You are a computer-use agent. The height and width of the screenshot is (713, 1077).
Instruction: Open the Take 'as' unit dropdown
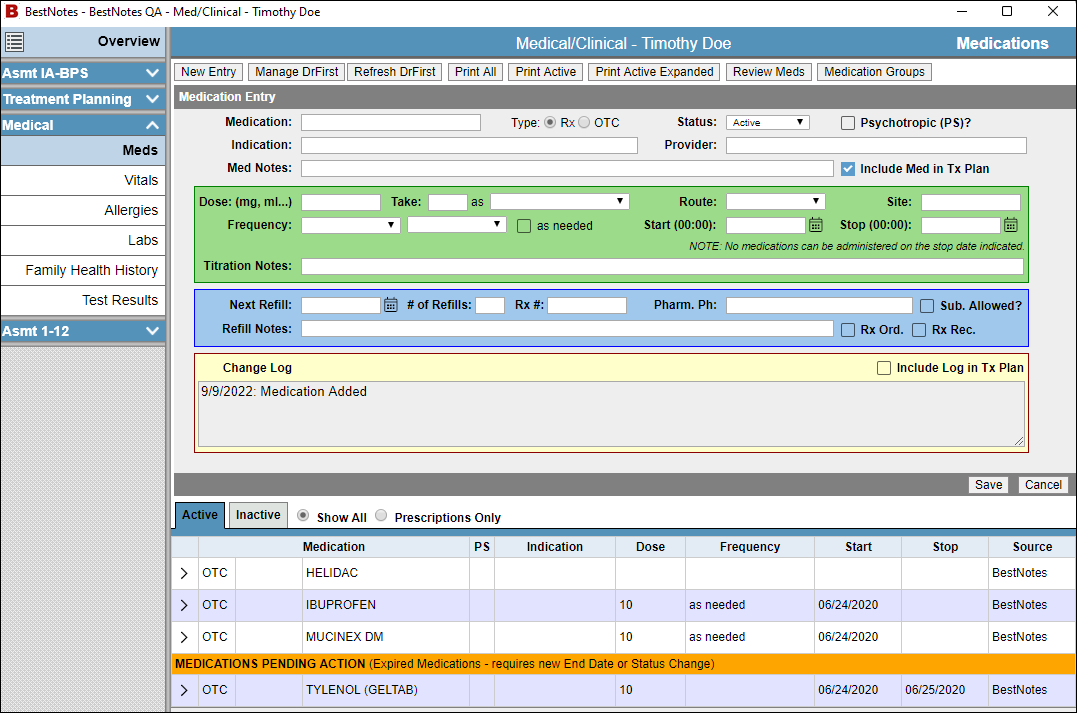[x=559, y=202]
